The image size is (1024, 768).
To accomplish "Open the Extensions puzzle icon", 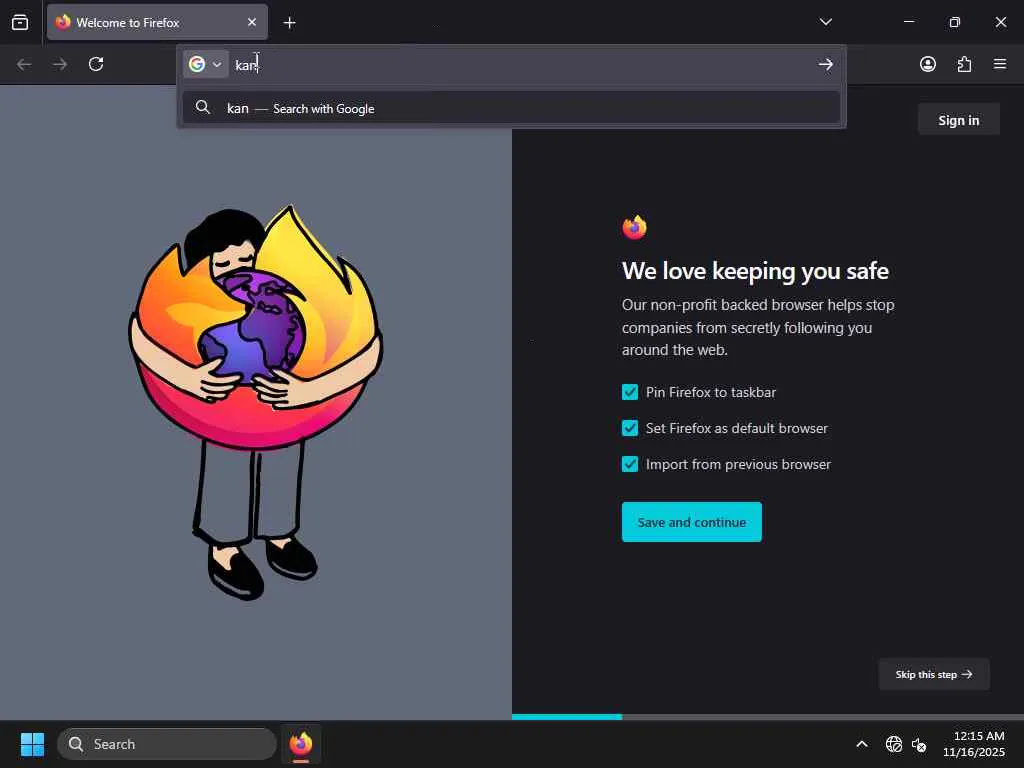I will pos(964,64).
